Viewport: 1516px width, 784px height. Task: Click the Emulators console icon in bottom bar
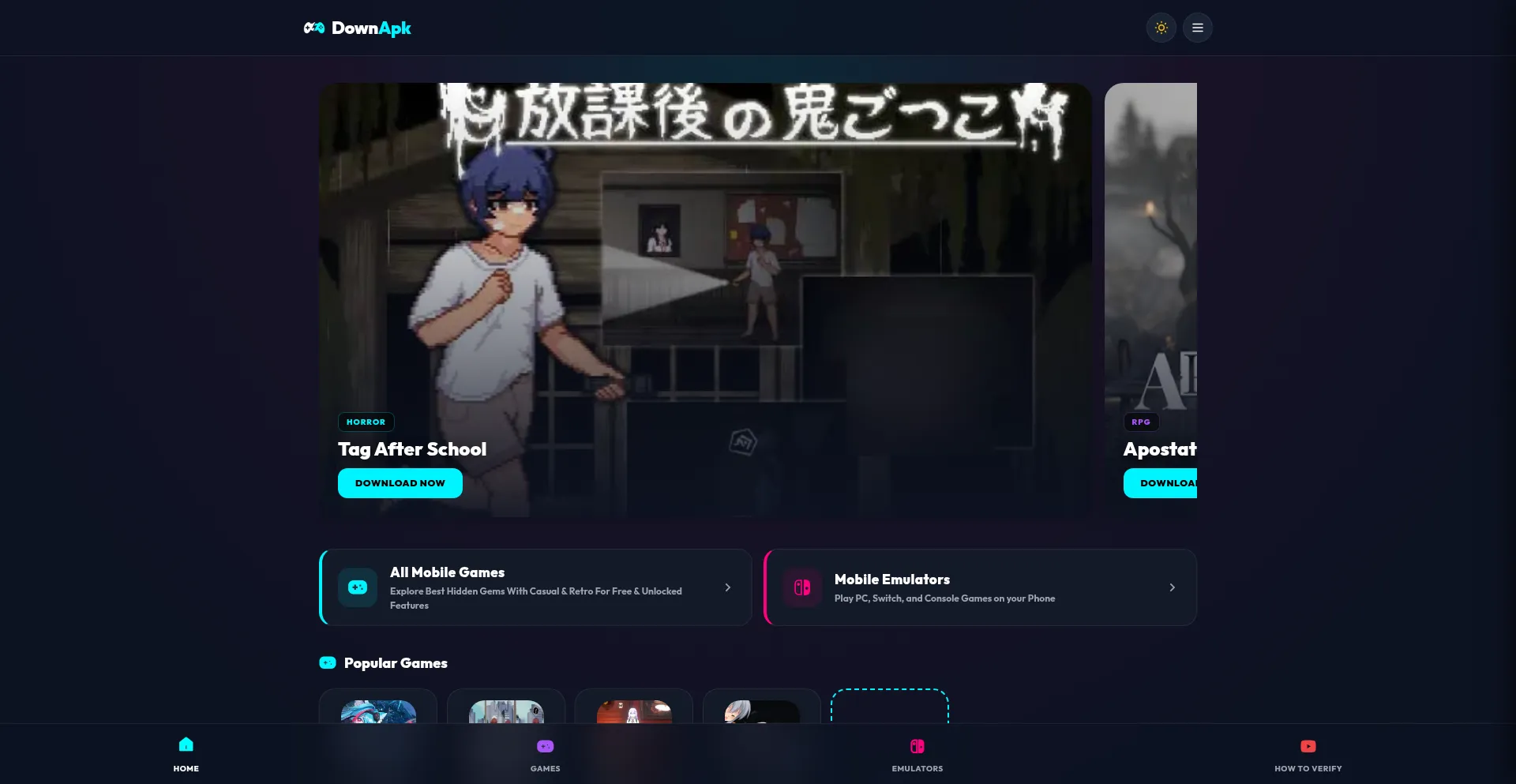click(x=917, y=746)
